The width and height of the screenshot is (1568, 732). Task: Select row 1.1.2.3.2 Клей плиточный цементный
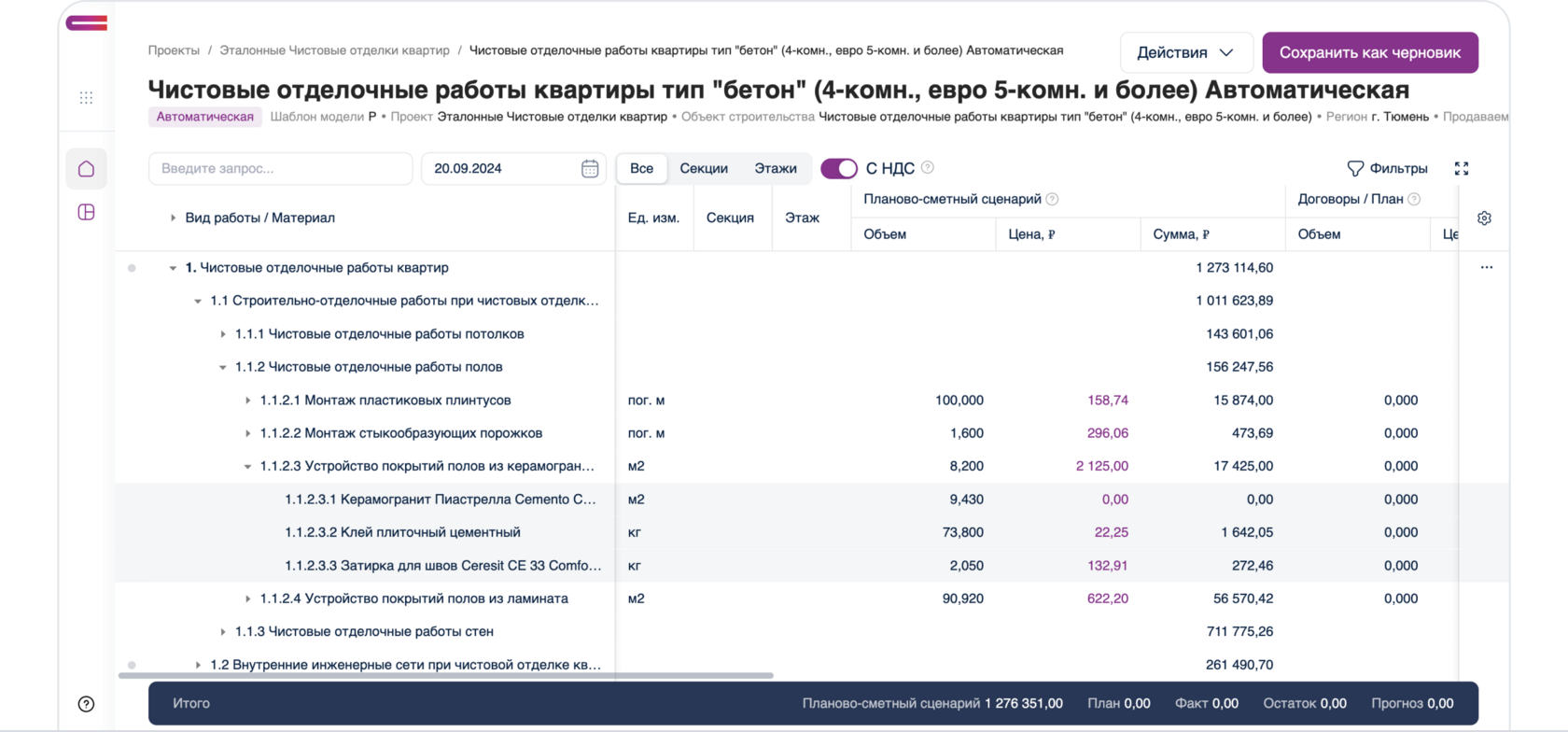pyautogui.click(x=812, y=532)
